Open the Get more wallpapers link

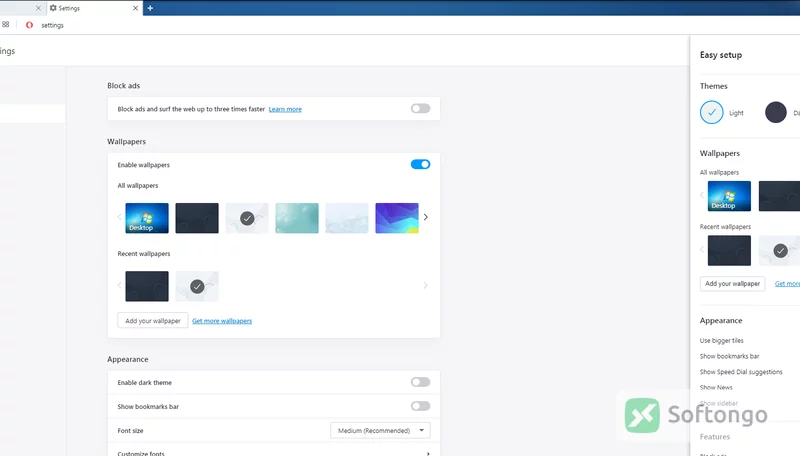222,321
